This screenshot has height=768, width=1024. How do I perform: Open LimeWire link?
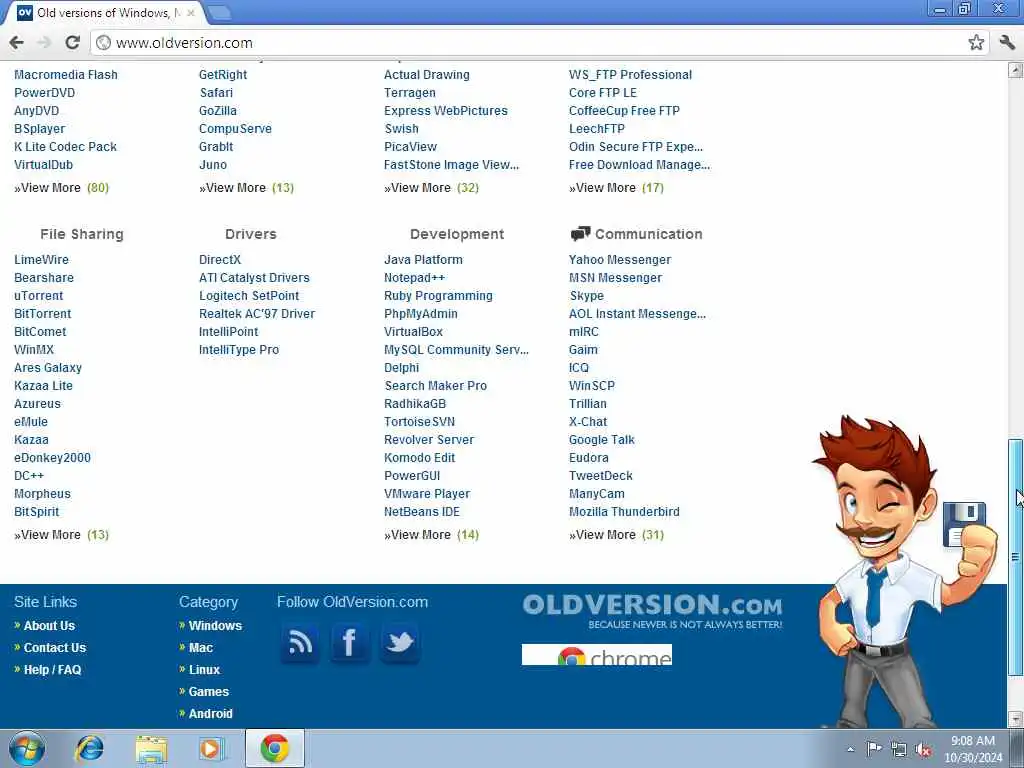click(41, 260)
